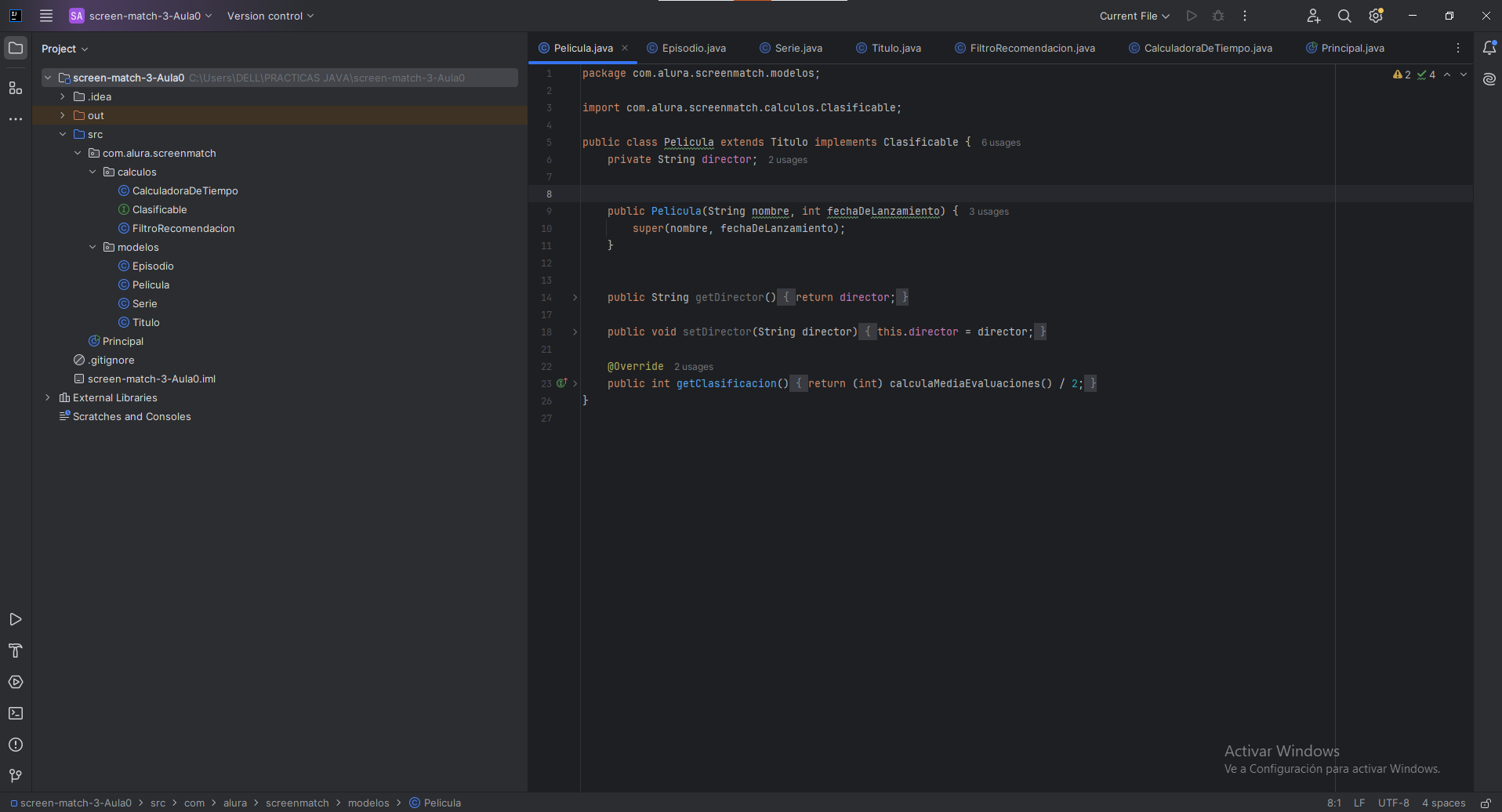Viewport: 1502px width, 812px height.
Task: Open the Run tool window
Action: point(15,619)
